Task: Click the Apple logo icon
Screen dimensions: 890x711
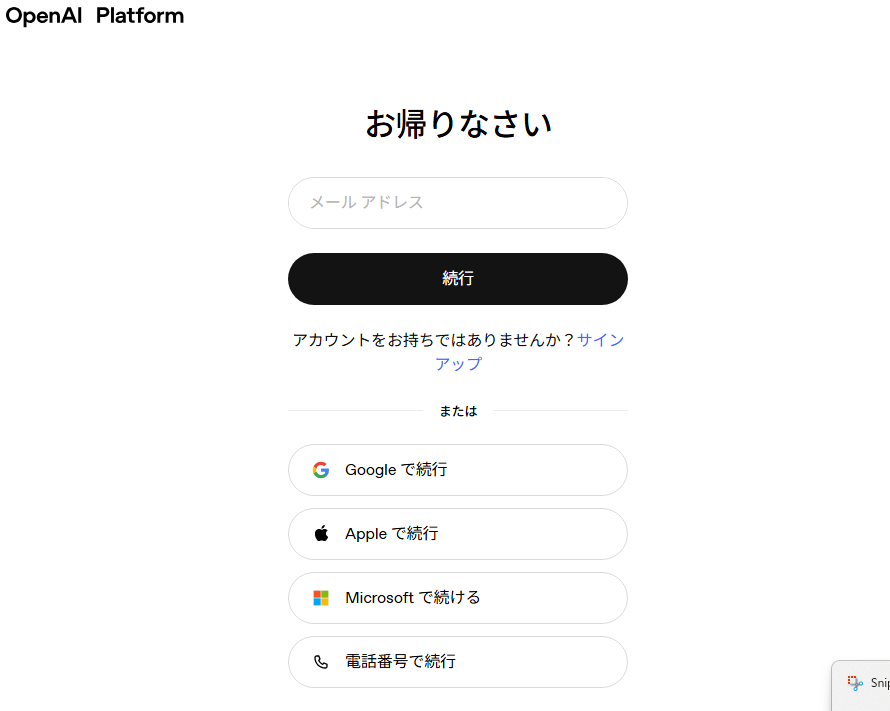Action: [x=321, y=534]
